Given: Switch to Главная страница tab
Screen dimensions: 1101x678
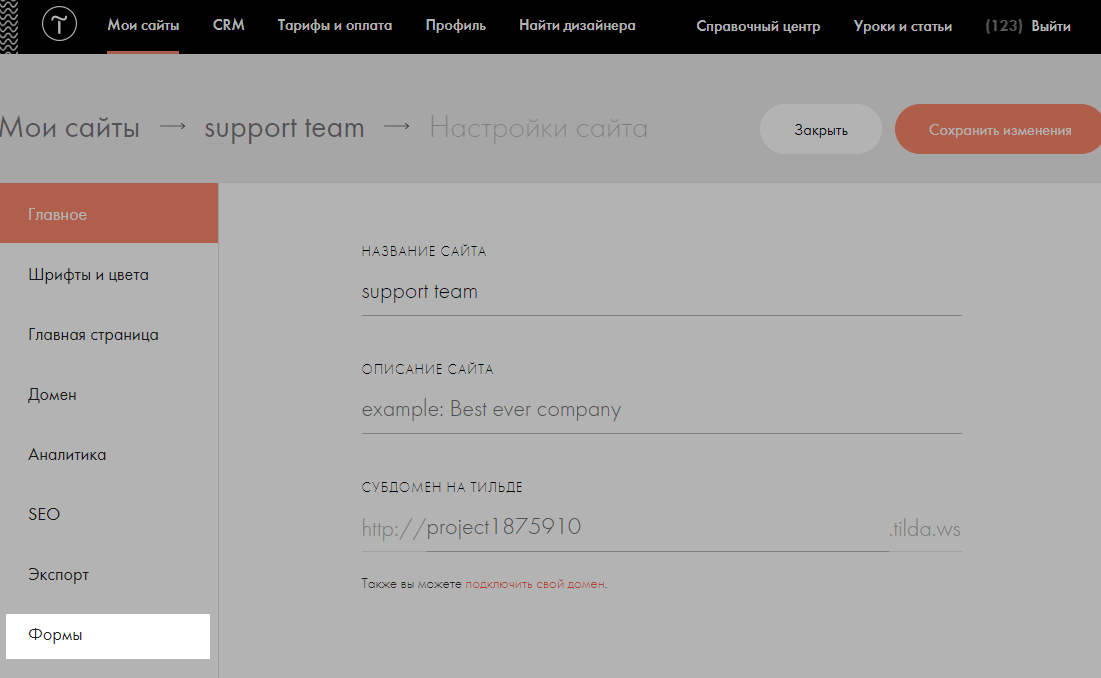Looking at the screenshot, I should 93,335.
